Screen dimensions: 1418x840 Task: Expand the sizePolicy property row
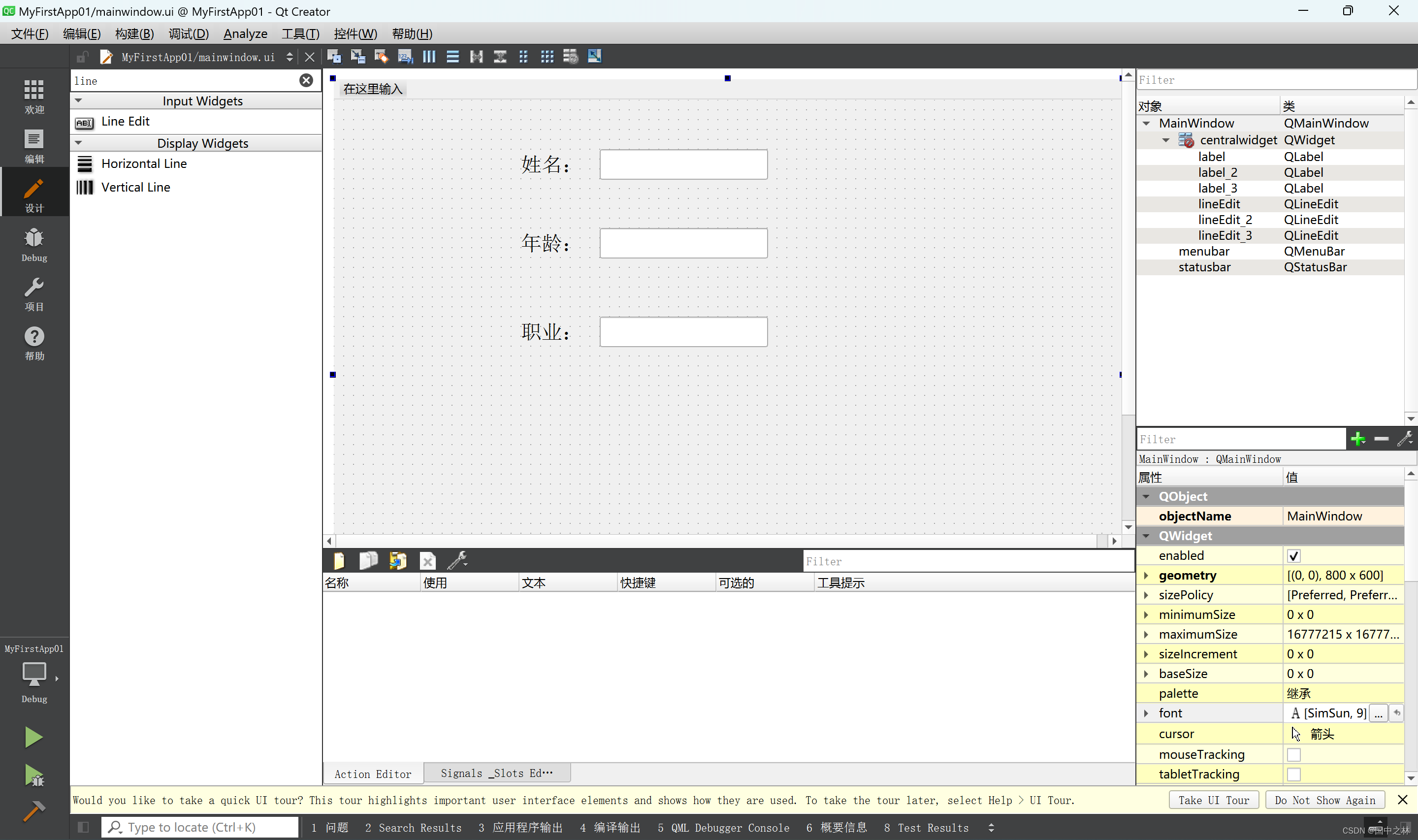[1147, 595]
